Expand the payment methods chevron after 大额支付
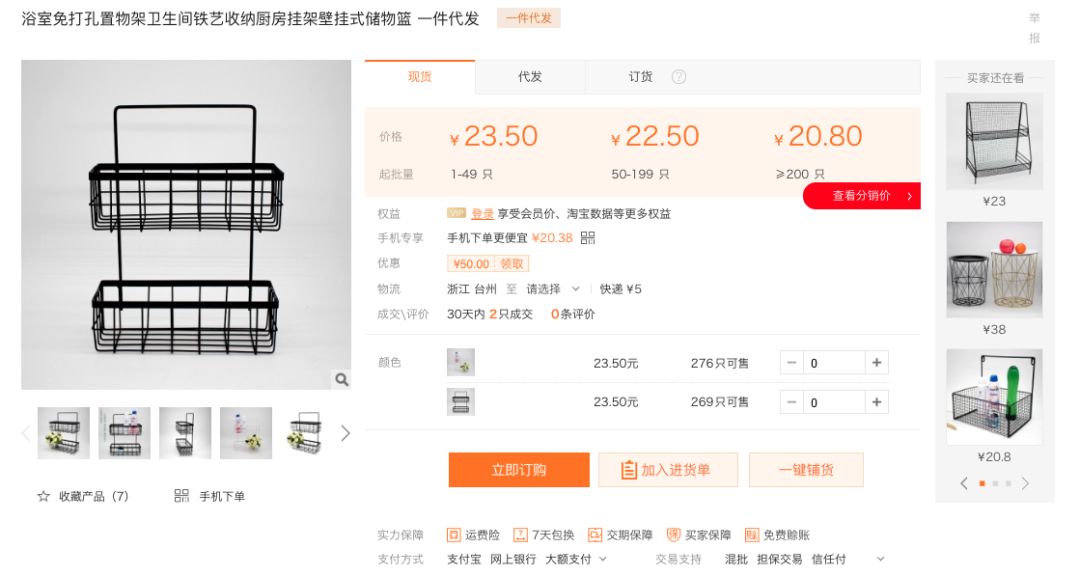 pos(603,559)
